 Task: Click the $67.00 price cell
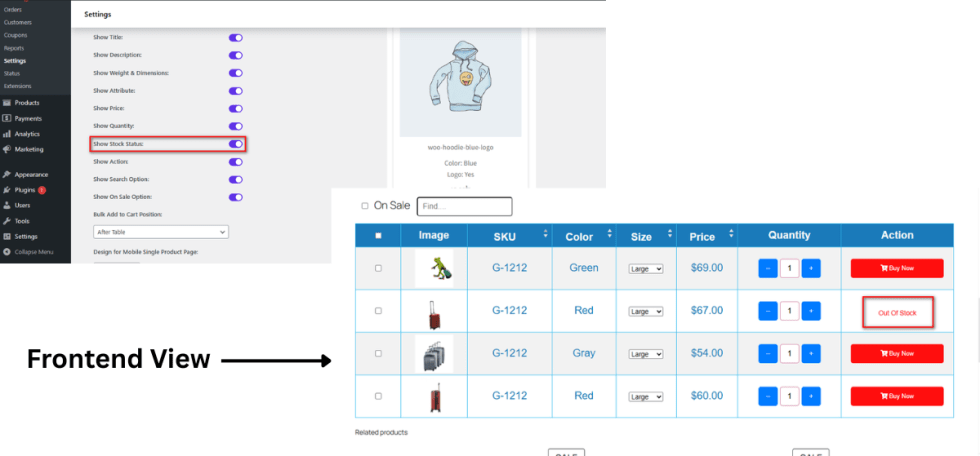tap(707, 310)
